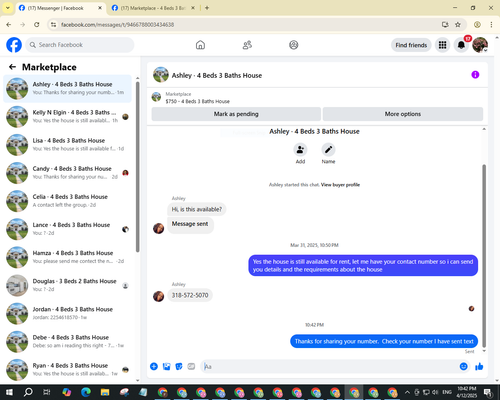Go back in browser history
This screenshot has height=400, width=500.
[x=9, y=25]
